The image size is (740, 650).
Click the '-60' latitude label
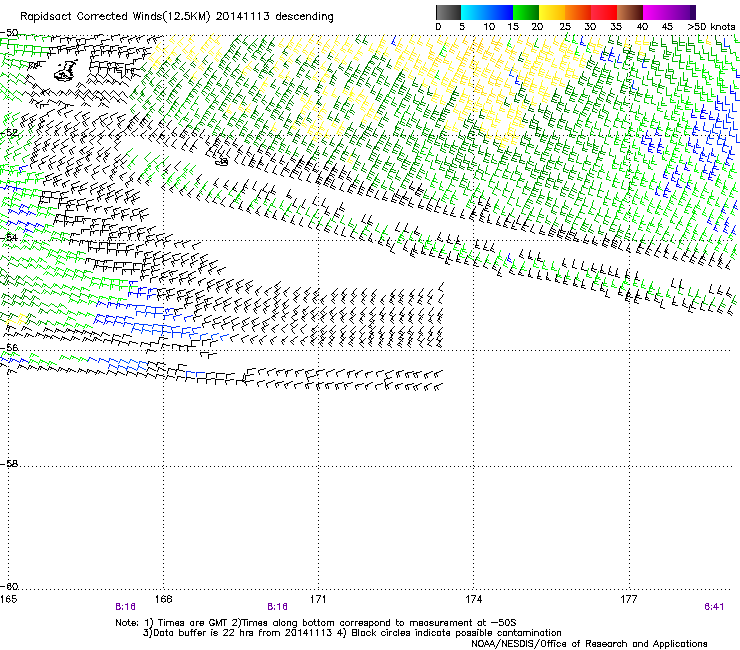(x=9, y=587)
